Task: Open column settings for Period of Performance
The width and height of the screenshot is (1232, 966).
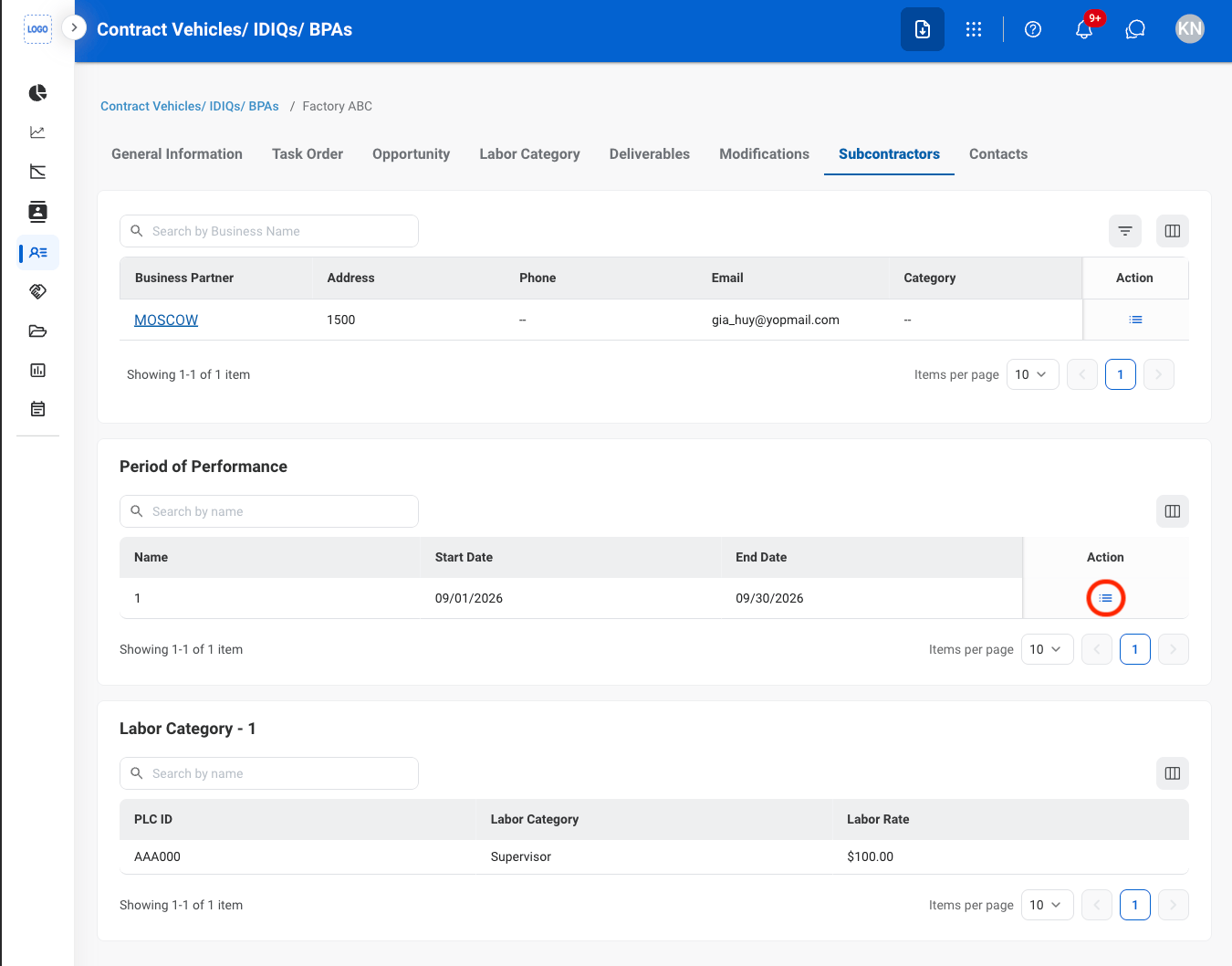Action: pyautogui.click(x=1173, y=511)
